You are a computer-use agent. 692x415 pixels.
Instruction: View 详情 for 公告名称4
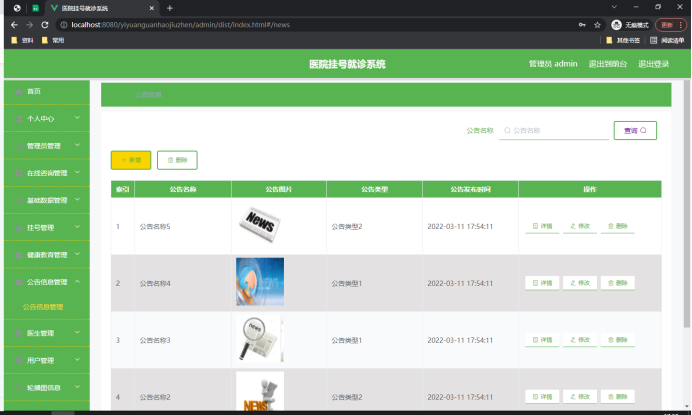point(542,283)
